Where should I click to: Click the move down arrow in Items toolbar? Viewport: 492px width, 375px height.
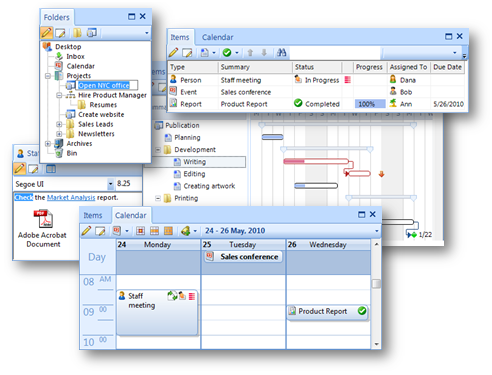pos(264,53)
